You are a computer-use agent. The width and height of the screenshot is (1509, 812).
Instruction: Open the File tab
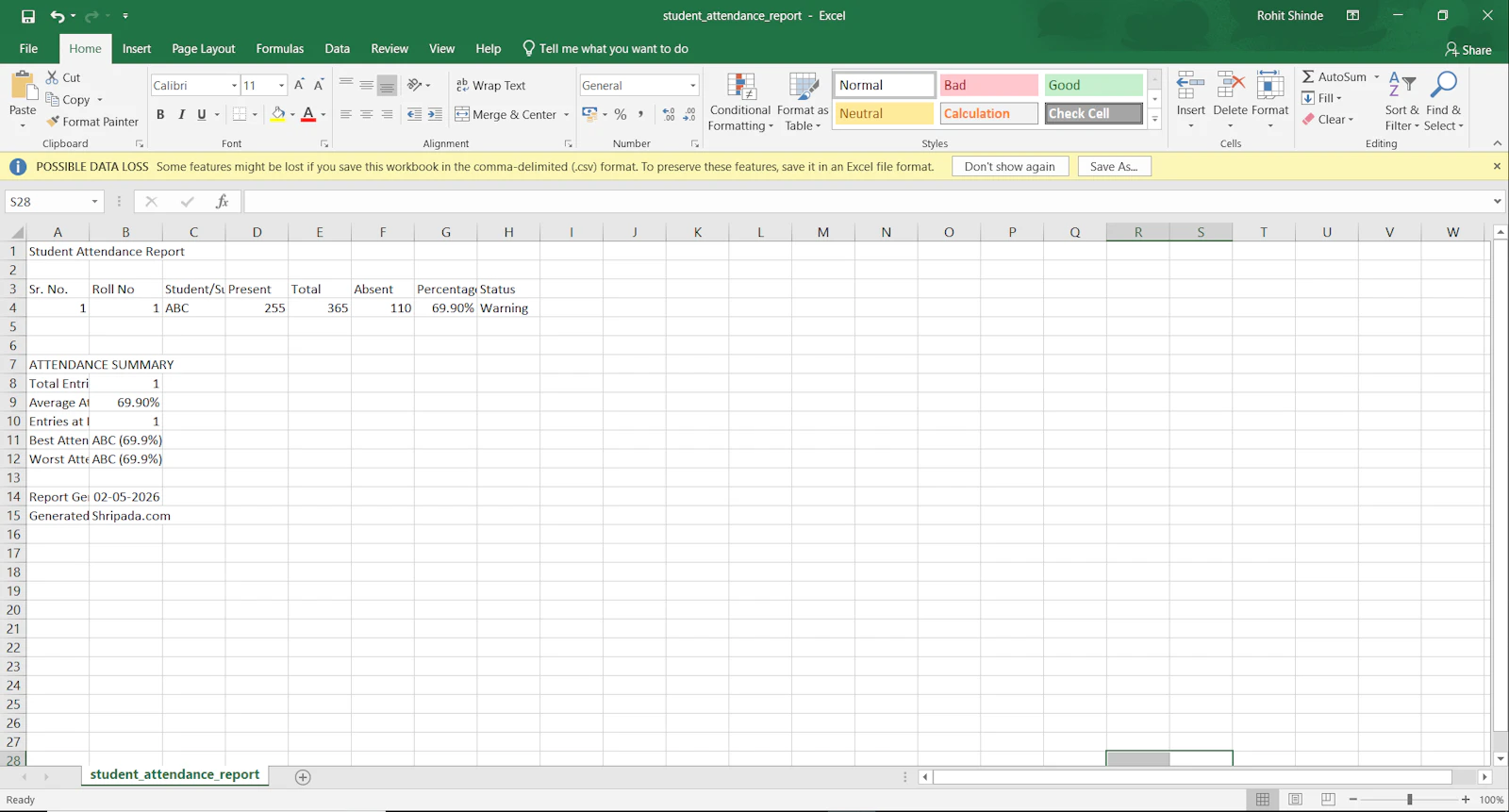28,49
